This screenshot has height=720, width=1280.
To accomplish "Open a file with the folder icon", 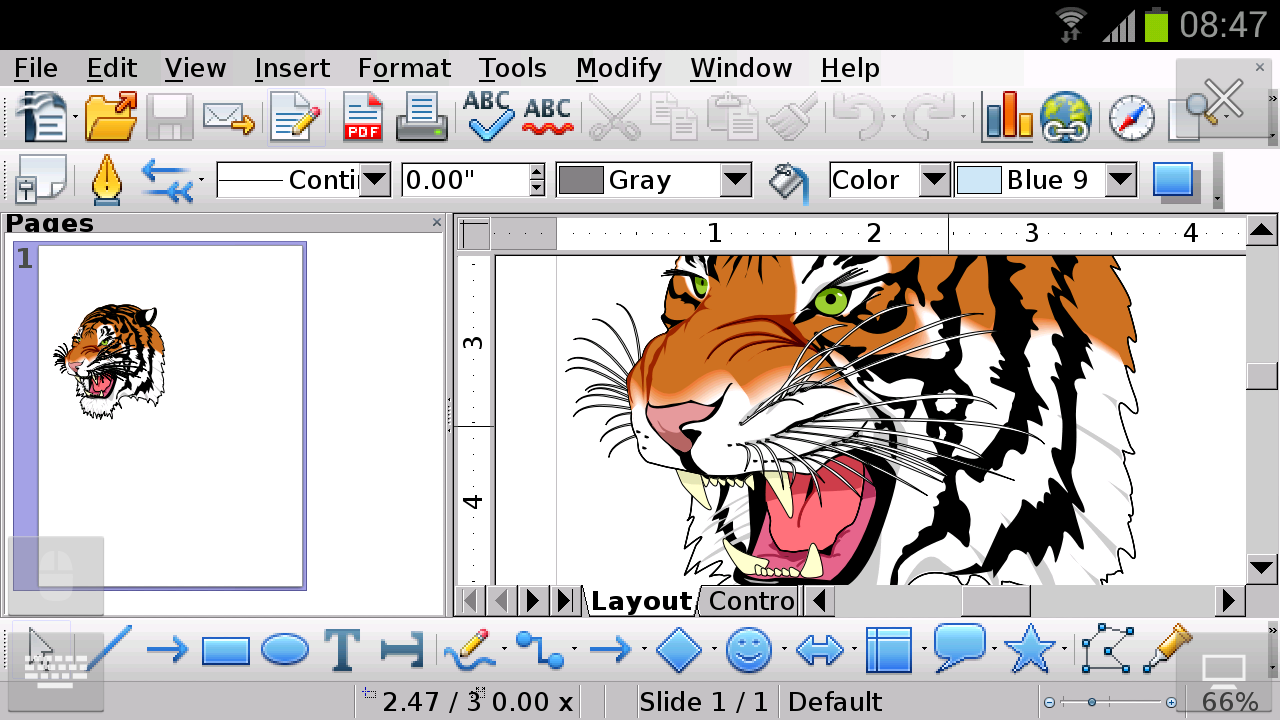I will (x=111, y=117).
